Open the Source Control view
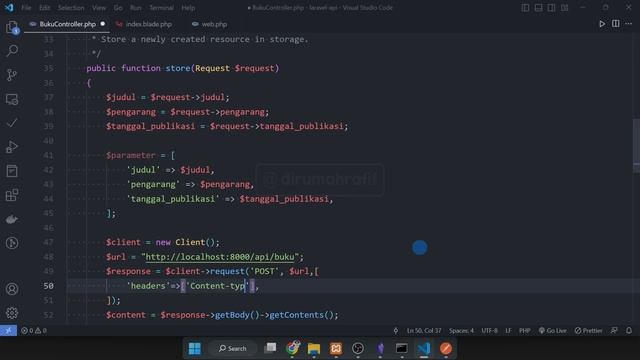This screenshot has height=360, width=640. pos(12,75)
